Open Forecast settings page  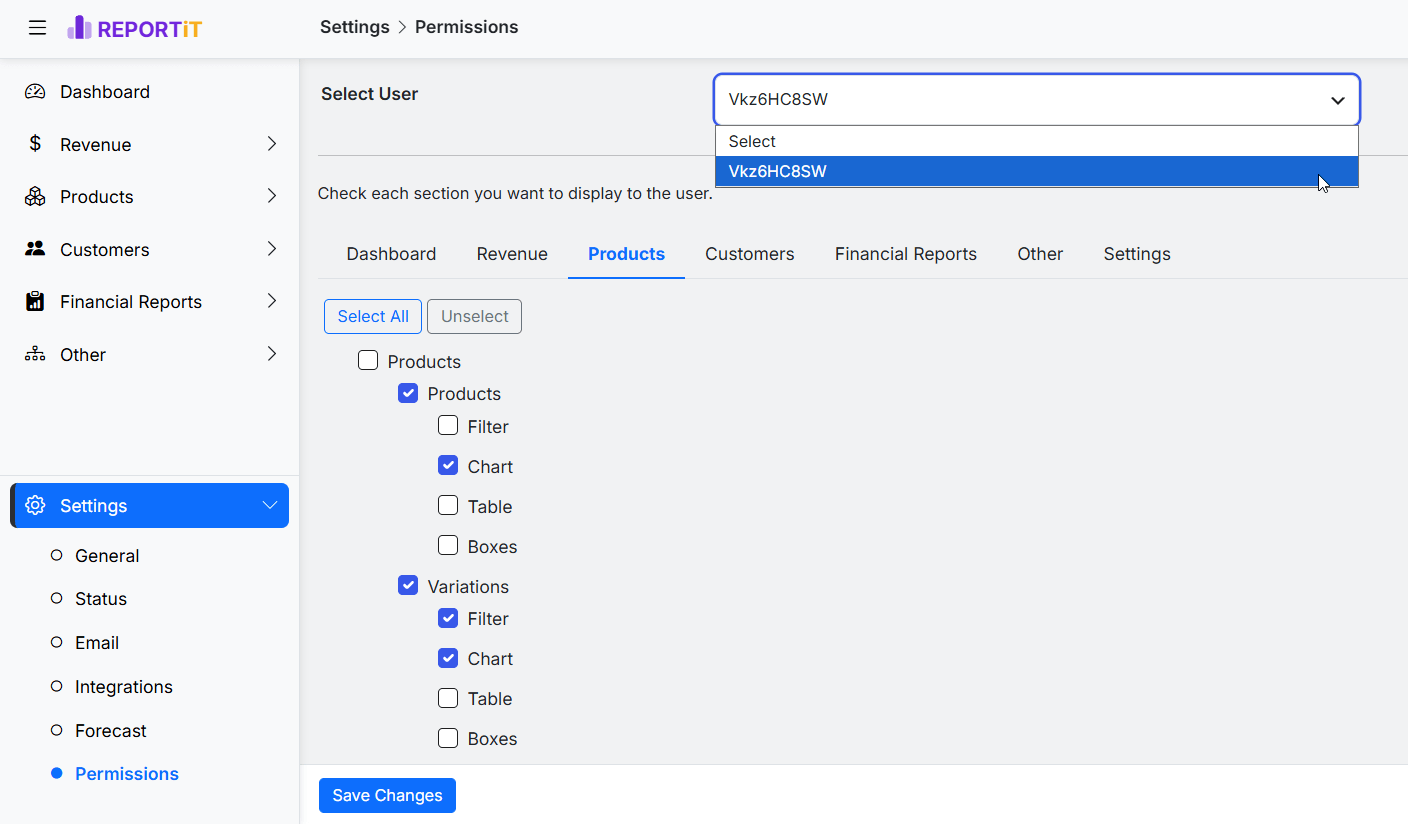tap(111, 731)
